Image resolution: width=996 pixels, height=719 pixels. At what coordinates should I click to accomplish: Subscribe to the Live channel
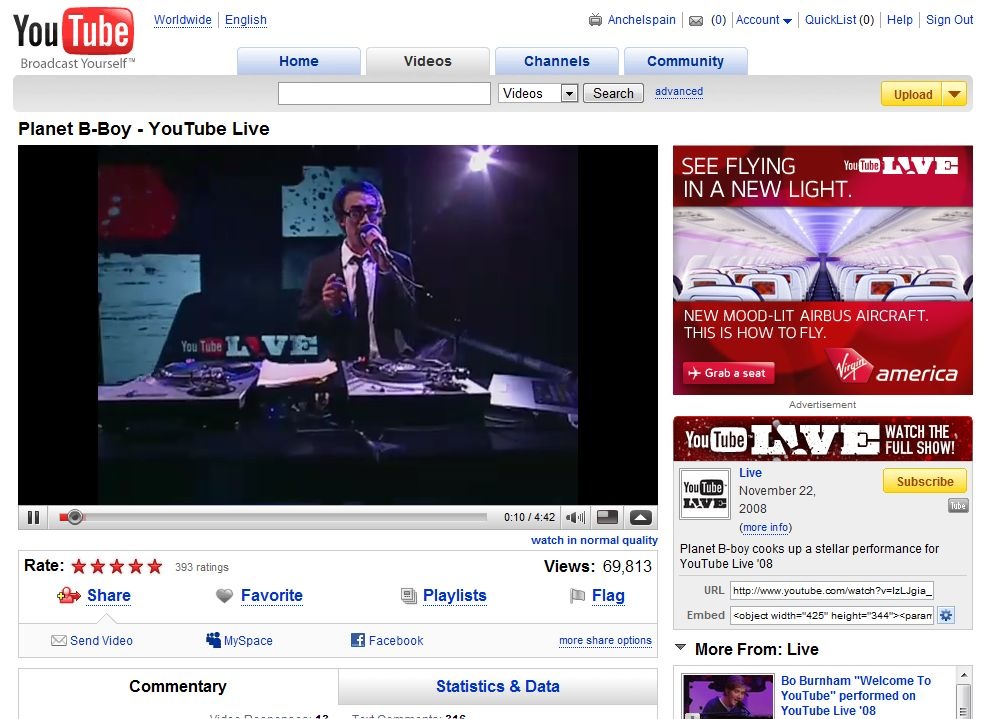click(925, 481)
